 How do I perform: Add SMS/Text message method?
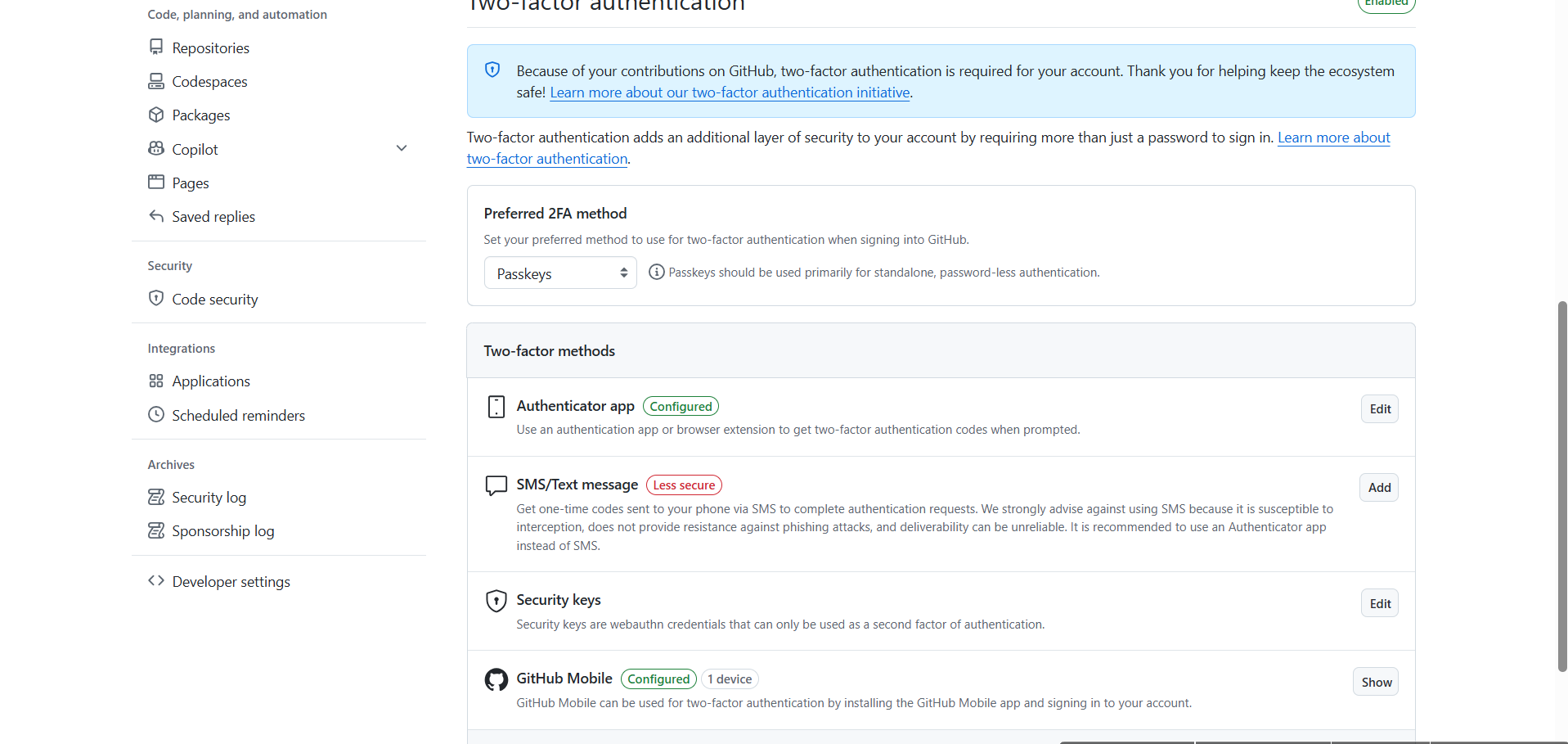(1379, 488)
